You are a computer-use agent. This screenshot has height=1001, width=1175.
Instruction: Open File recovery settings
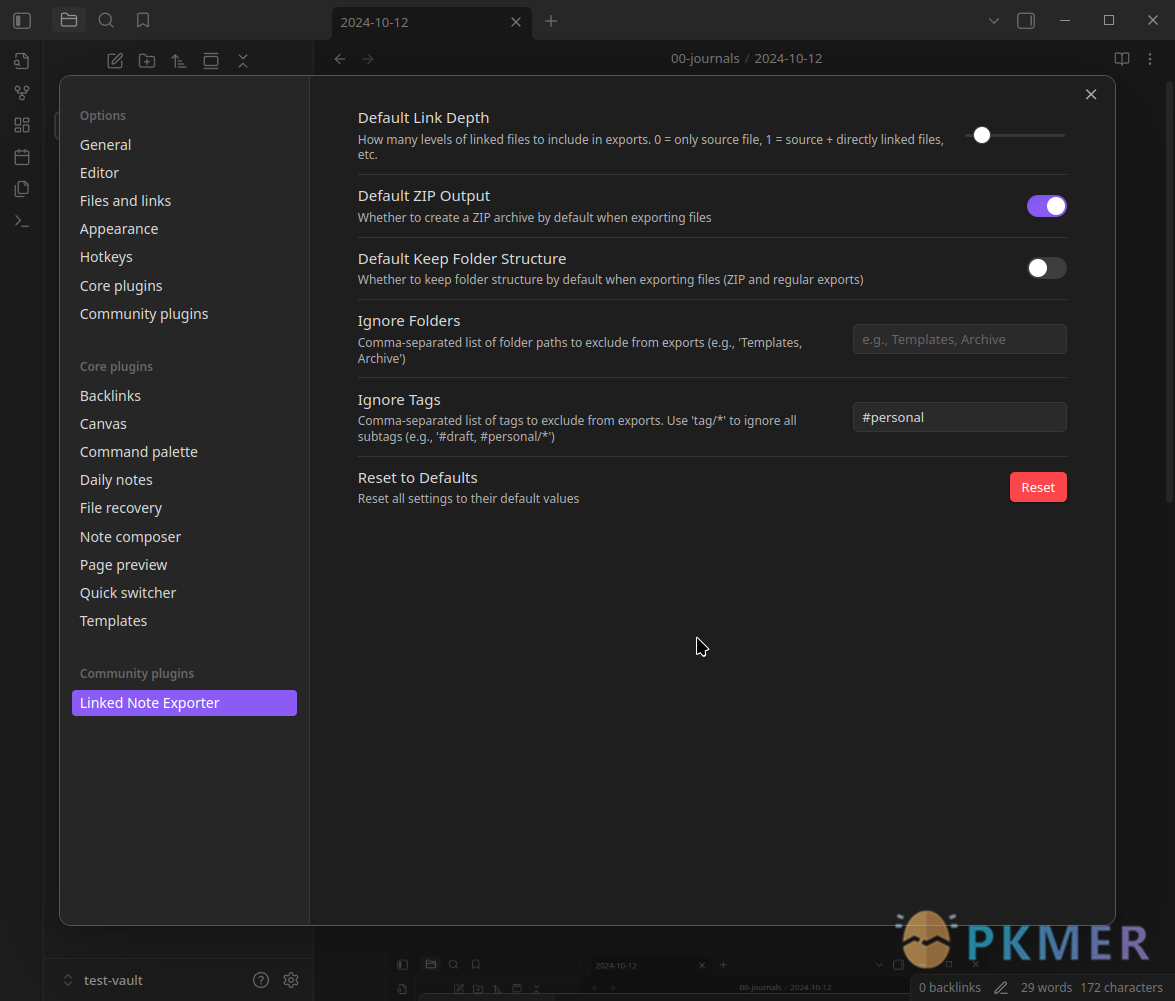pos(121,508)
